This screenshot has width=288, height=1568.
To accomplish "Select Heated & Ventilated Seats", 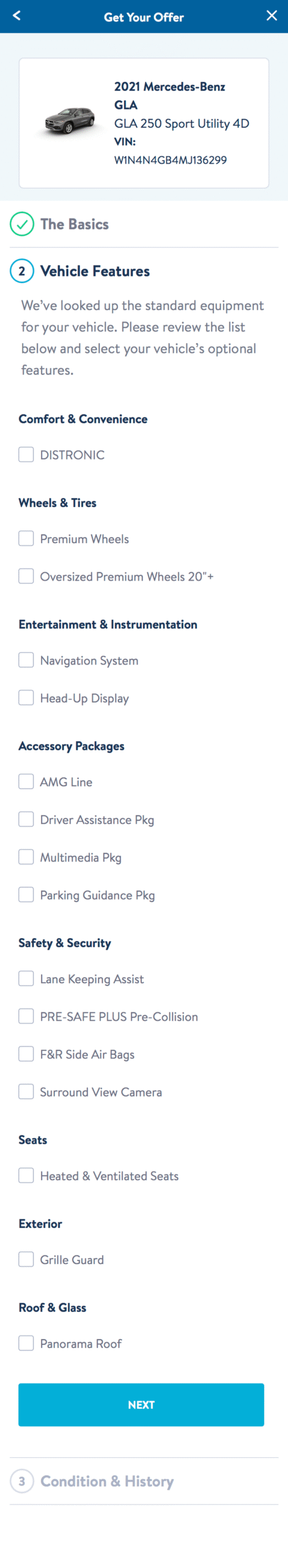I will coord(26,1176).
